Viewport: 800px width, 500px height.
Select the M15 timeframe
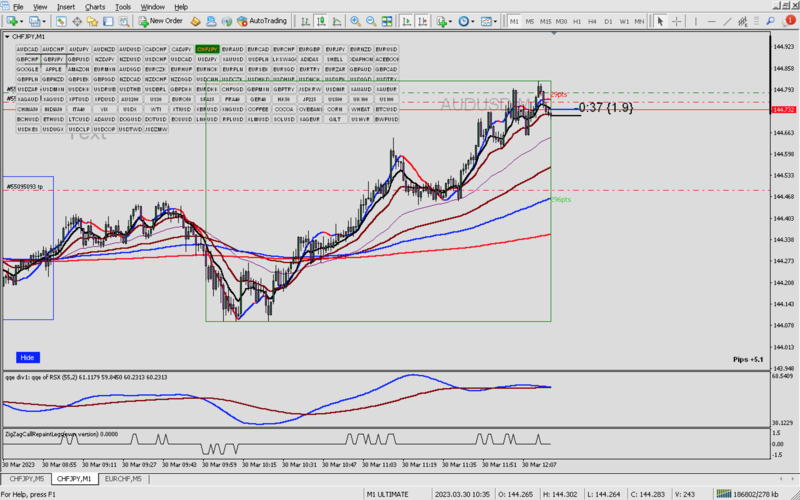545,21
